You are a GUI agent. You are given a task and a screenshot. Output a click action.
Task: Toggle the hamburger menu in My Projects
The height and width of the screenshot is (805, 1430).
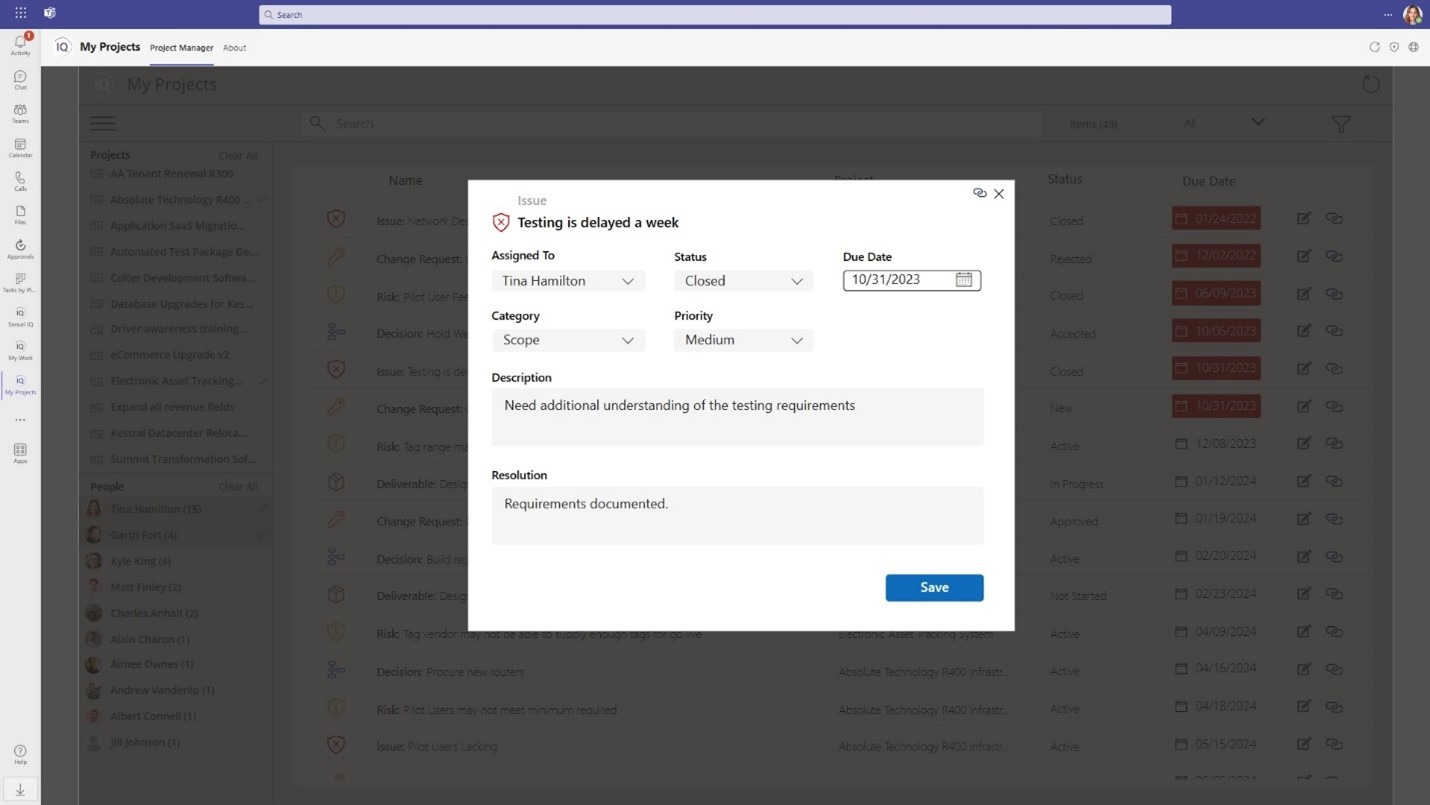point(103,123)
